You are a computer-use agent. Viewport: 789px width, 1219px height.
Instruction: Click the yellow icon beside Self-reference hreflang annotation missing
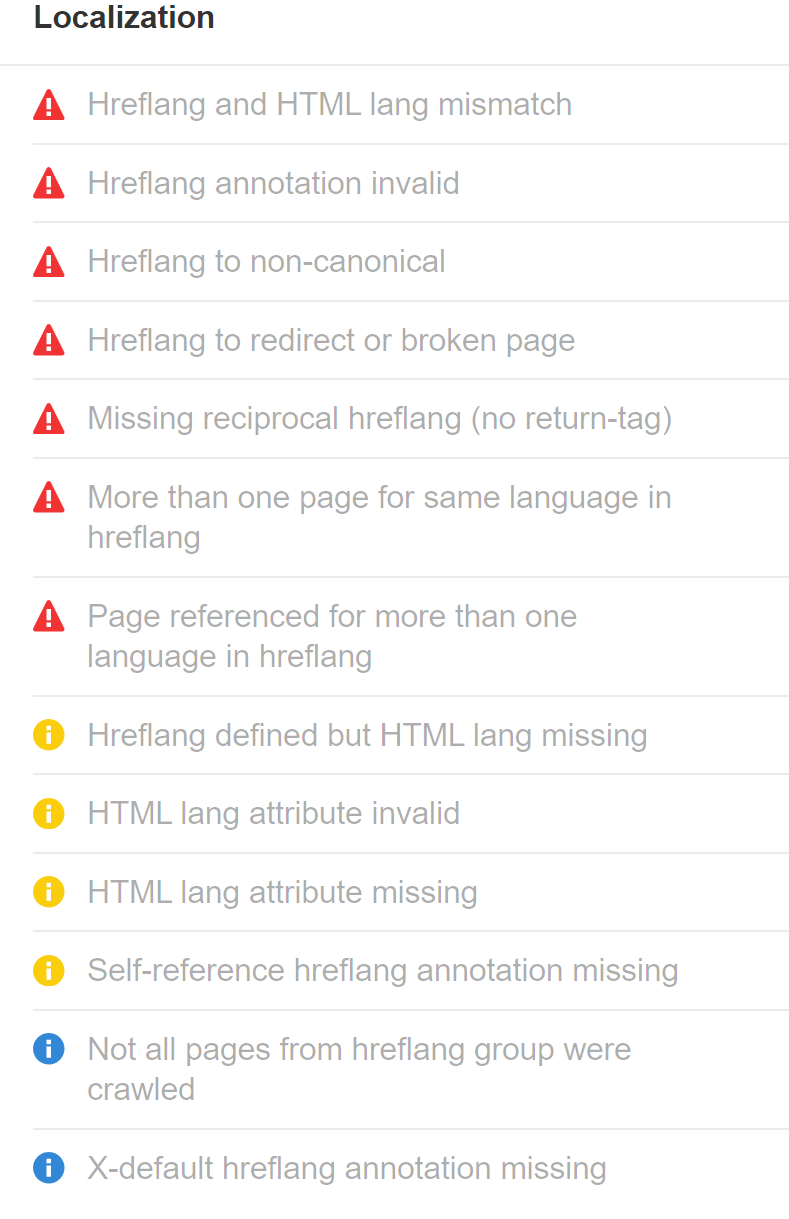click(48, 970)
